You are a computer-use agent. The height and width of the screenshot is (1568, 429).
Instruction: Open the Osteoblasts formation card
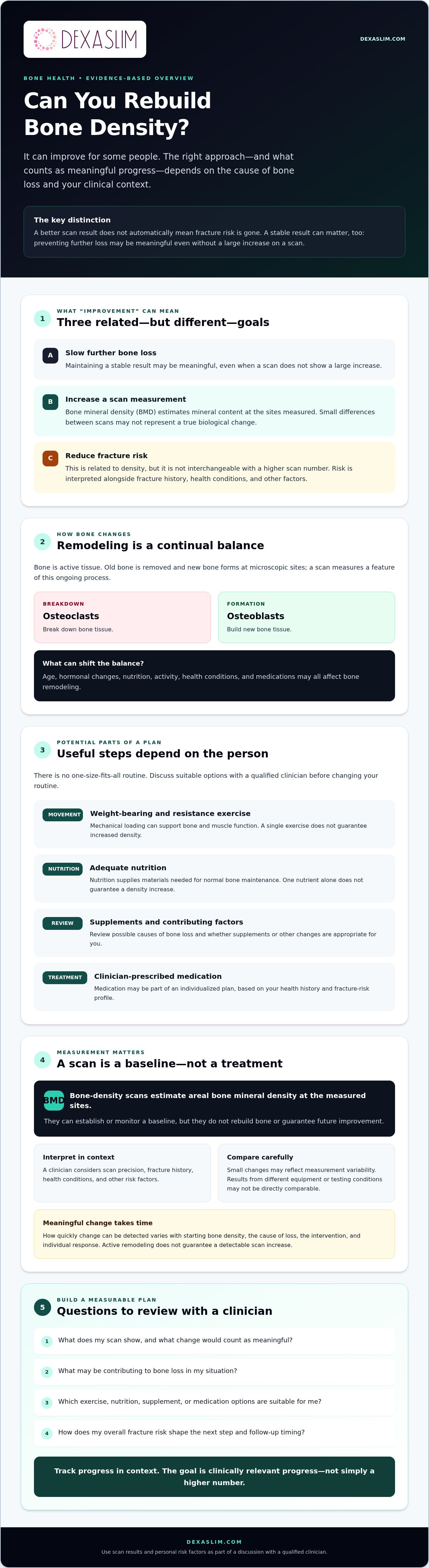tap(306, 617)
